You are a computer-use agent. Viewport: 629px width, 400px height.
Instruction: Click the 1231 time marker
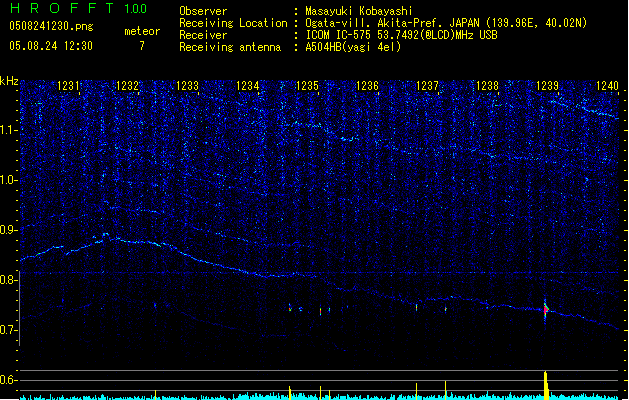click(x=68, y=86)
